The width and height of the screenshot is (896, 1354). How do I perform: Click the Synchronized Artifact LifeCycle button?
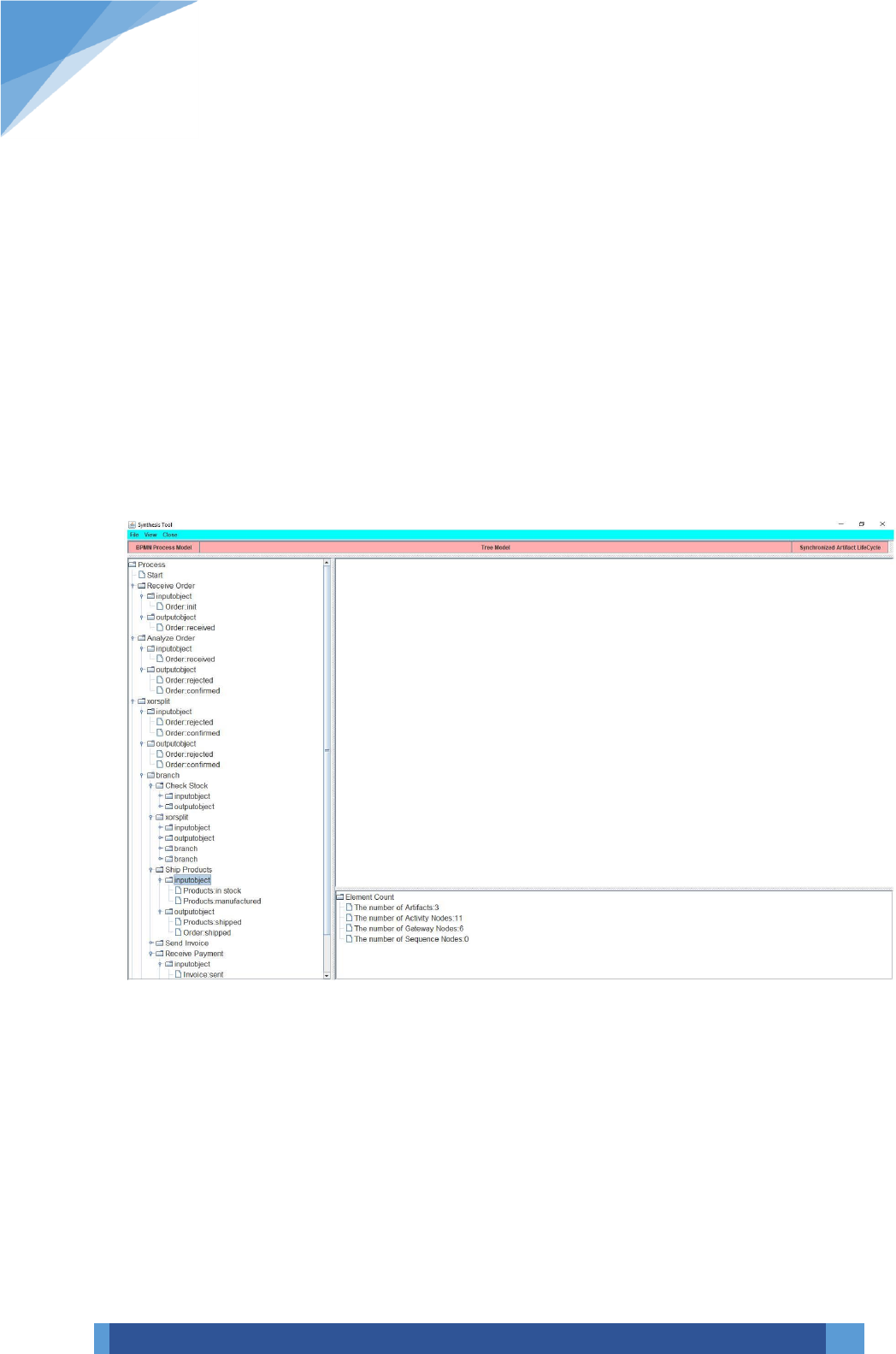point(840,547)
